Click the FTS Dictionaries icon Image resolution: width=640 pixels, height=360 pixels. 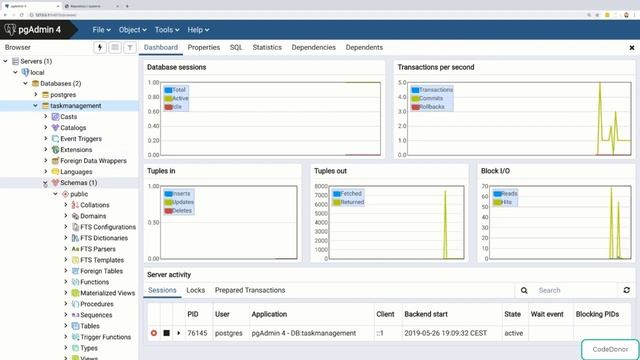tap(75, 238)
